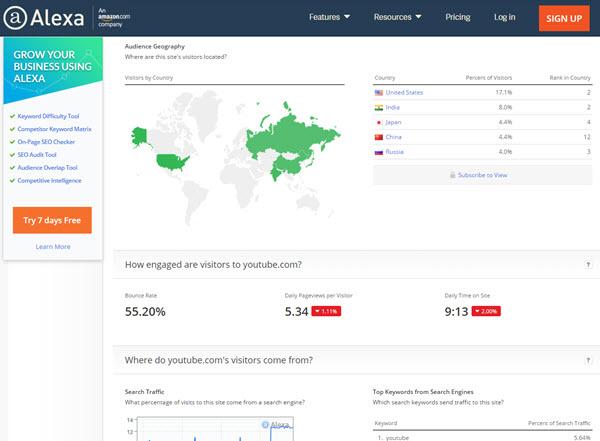Click the youtube keyword row
This screenshot has width=600, height=441.
pos(483,437)
